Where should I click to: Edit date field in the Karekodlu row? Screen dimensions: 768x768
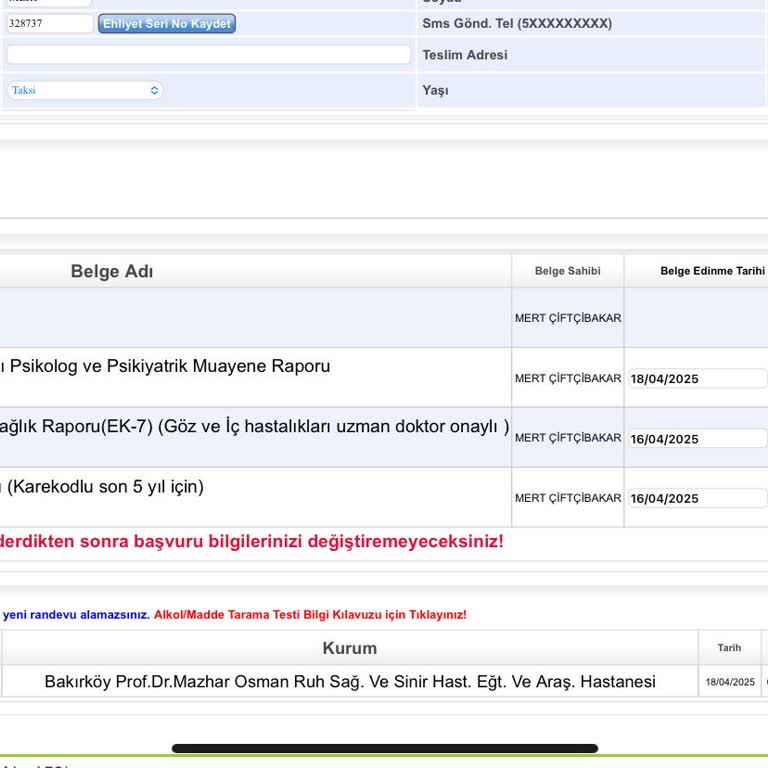697,499
